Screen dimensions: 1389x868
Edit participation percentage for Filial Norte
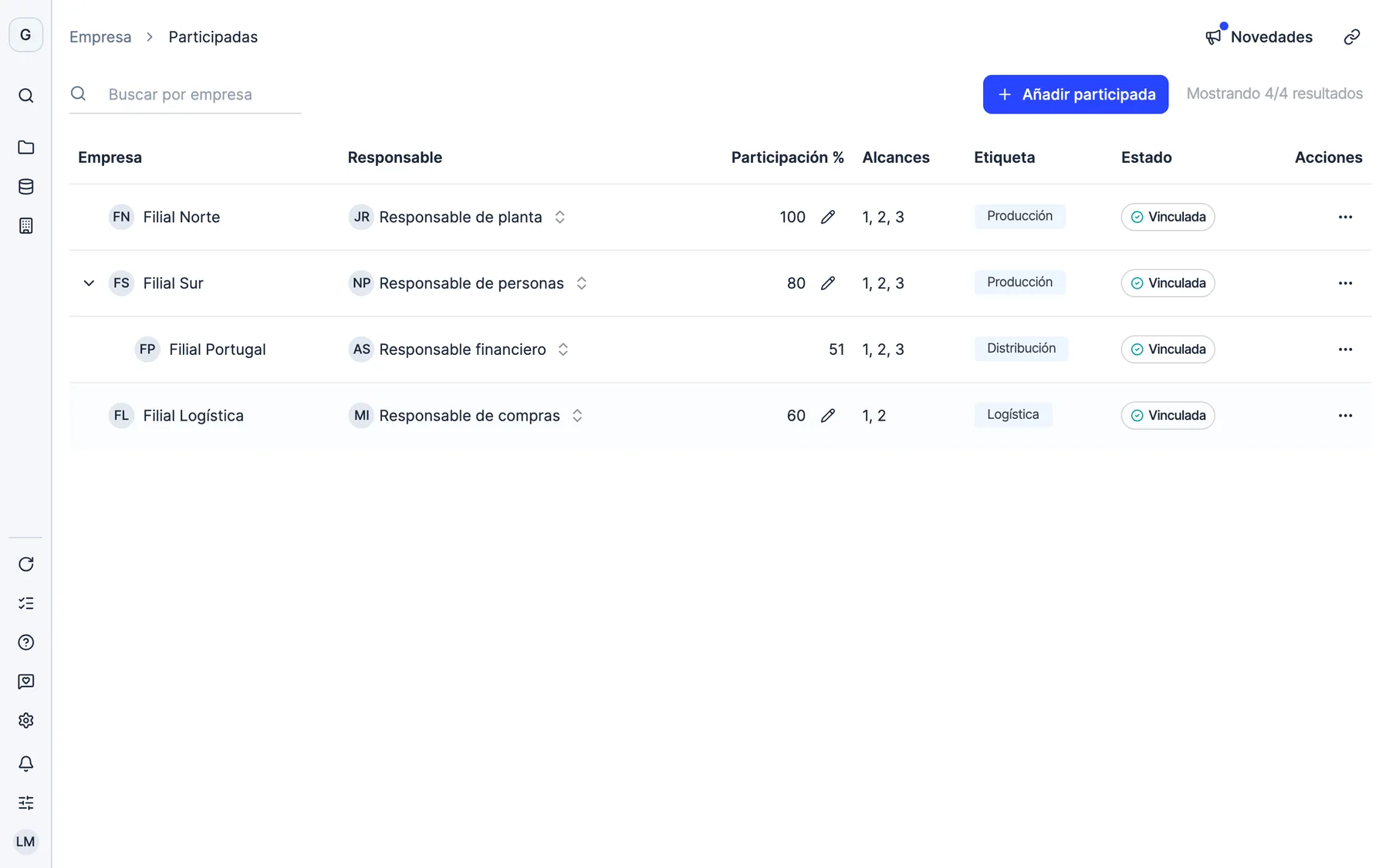(x=828, y=218)
